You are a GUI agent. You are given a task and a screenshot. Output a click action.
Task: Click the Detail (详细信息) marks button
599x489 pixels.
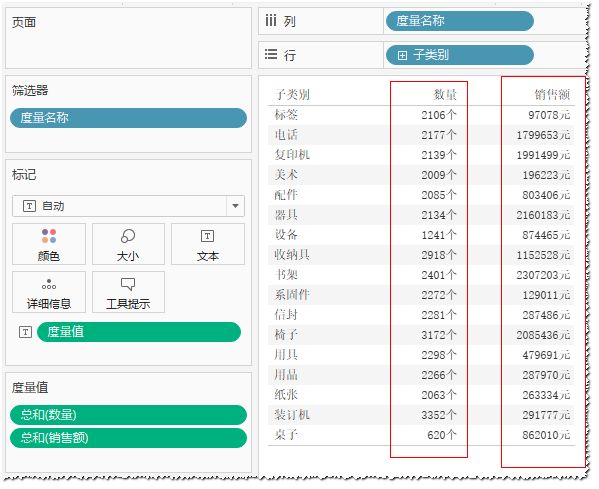[49, 292]
